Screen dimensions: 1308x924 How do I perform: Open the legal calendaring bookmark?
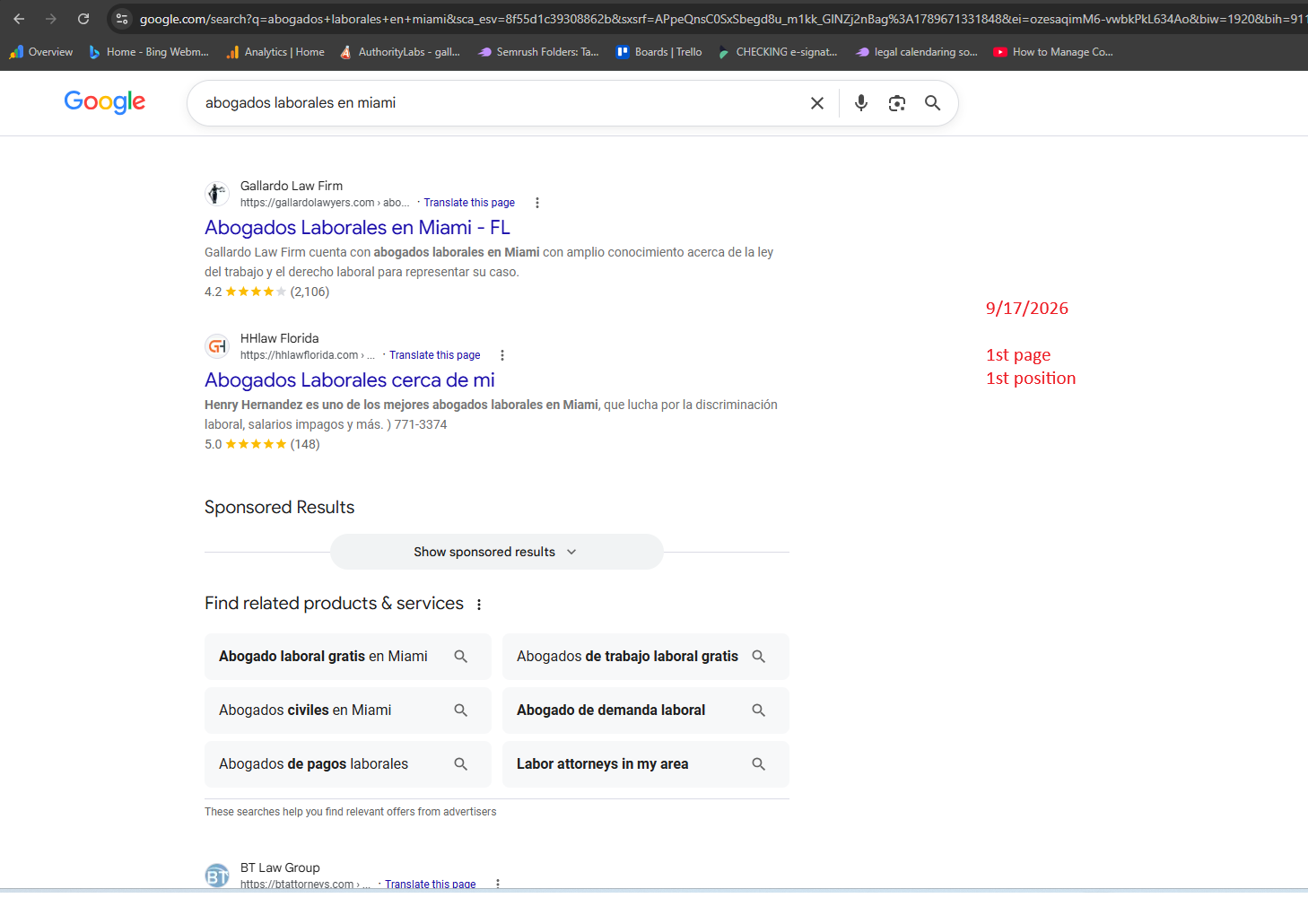point(917,52)
